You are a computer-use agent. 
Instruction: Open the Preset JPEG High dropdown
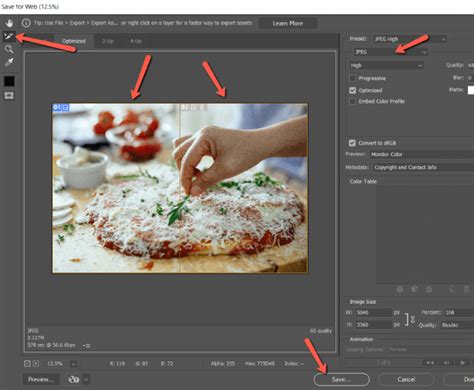[x=410, y=39]
